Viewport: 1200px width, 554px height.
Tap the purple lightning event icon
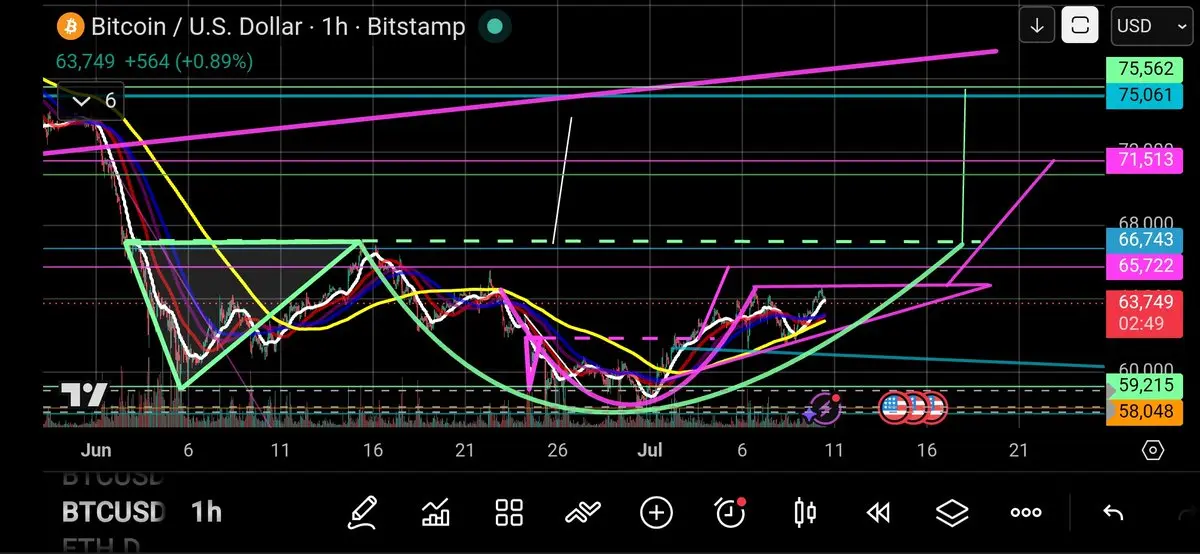[x=825, y=407]
